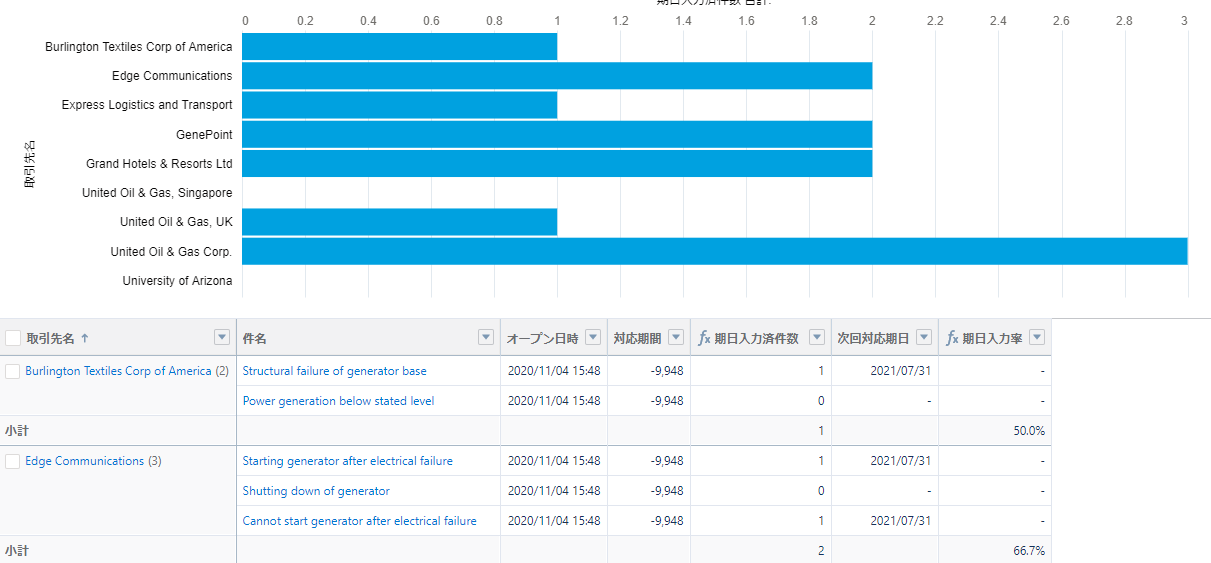Click the fx icon beside 期日入力済件数
The image size is (1211, 563).
(x=704, y=338)
